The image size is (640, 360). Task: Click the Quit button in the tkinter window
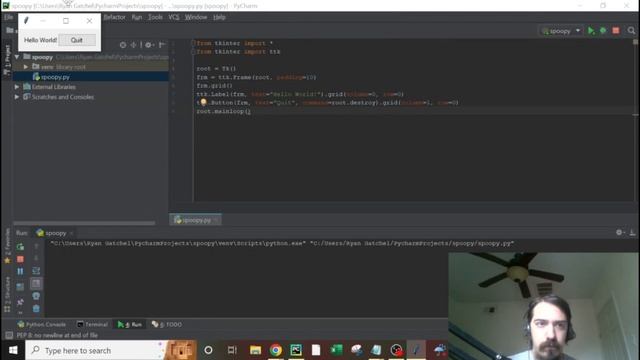coord(77,40)
